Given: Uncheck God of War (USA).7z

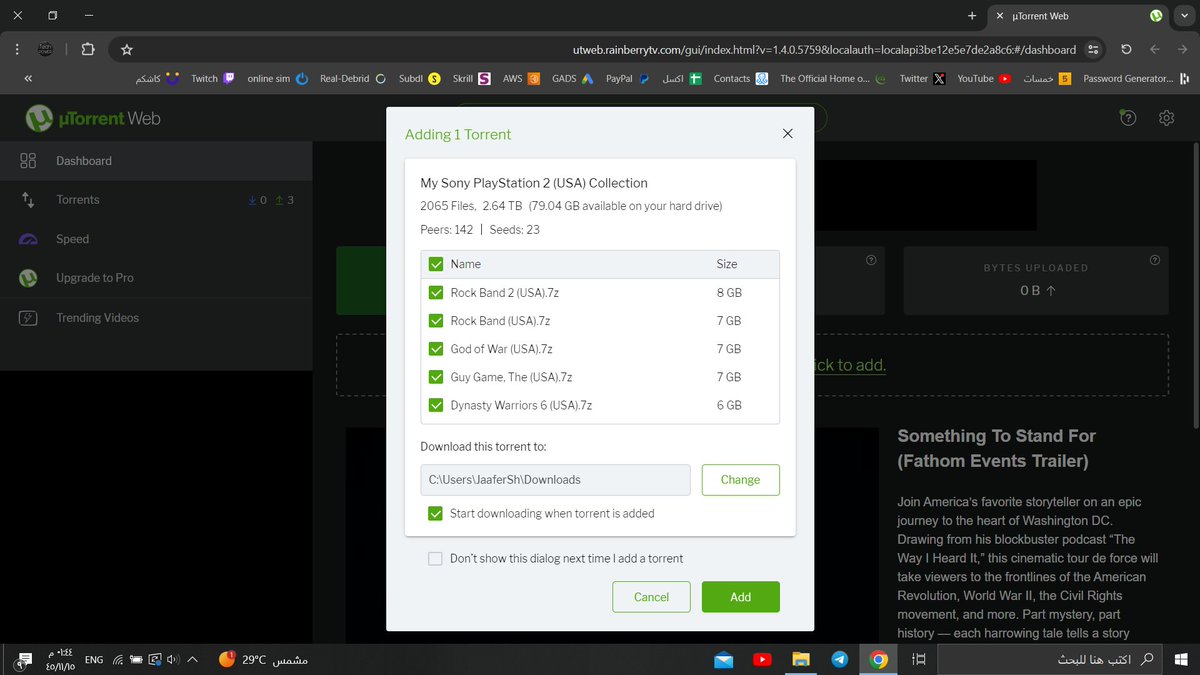Looking at the screenshot, I should (x=436, y=349).
